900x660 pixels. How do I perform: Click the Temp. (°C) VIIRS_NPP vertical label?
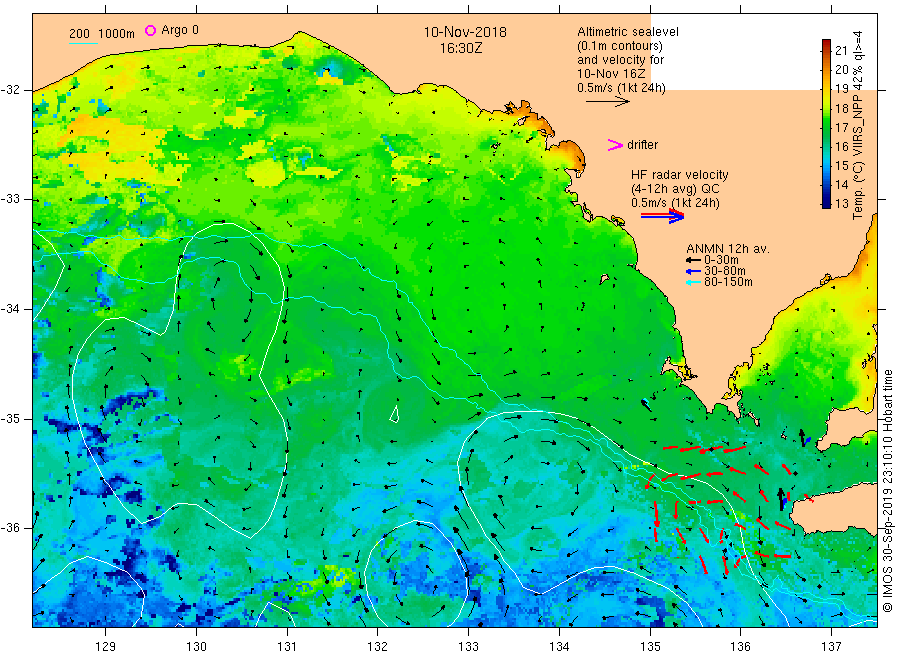[858, 125]
